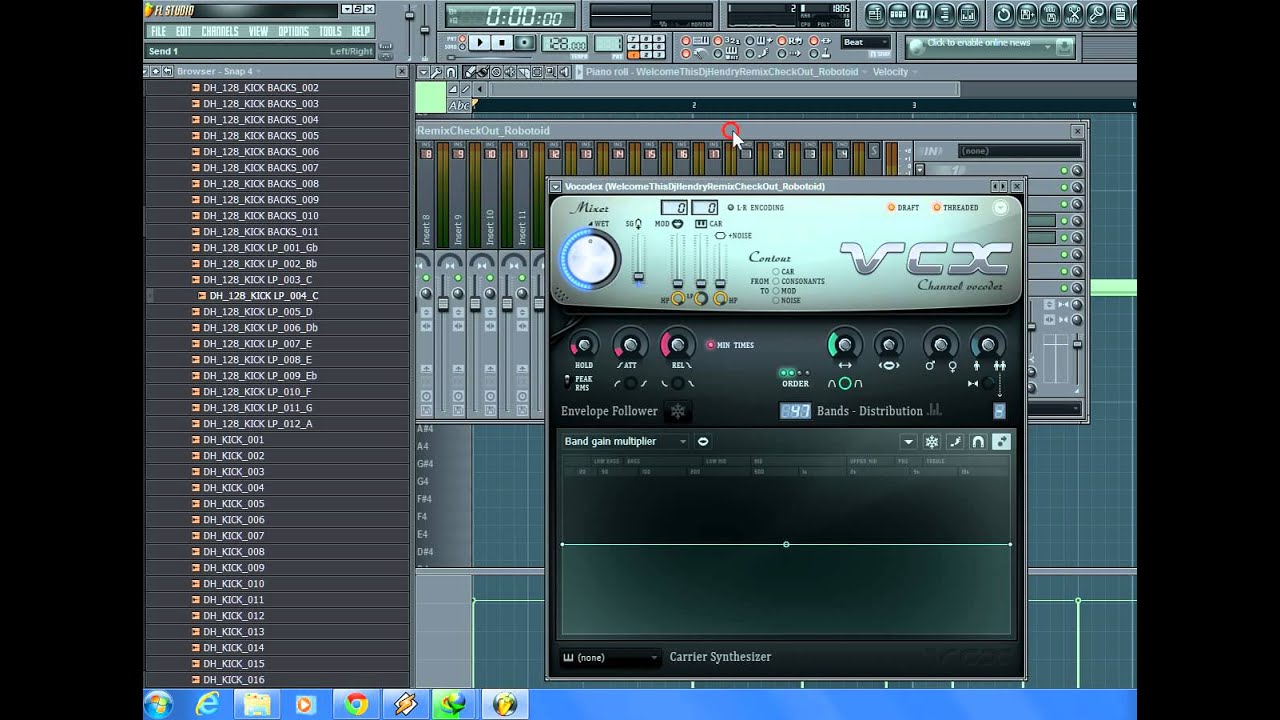Open the CHANNELS menu
Screen dimensions: 1280x720
219,31
